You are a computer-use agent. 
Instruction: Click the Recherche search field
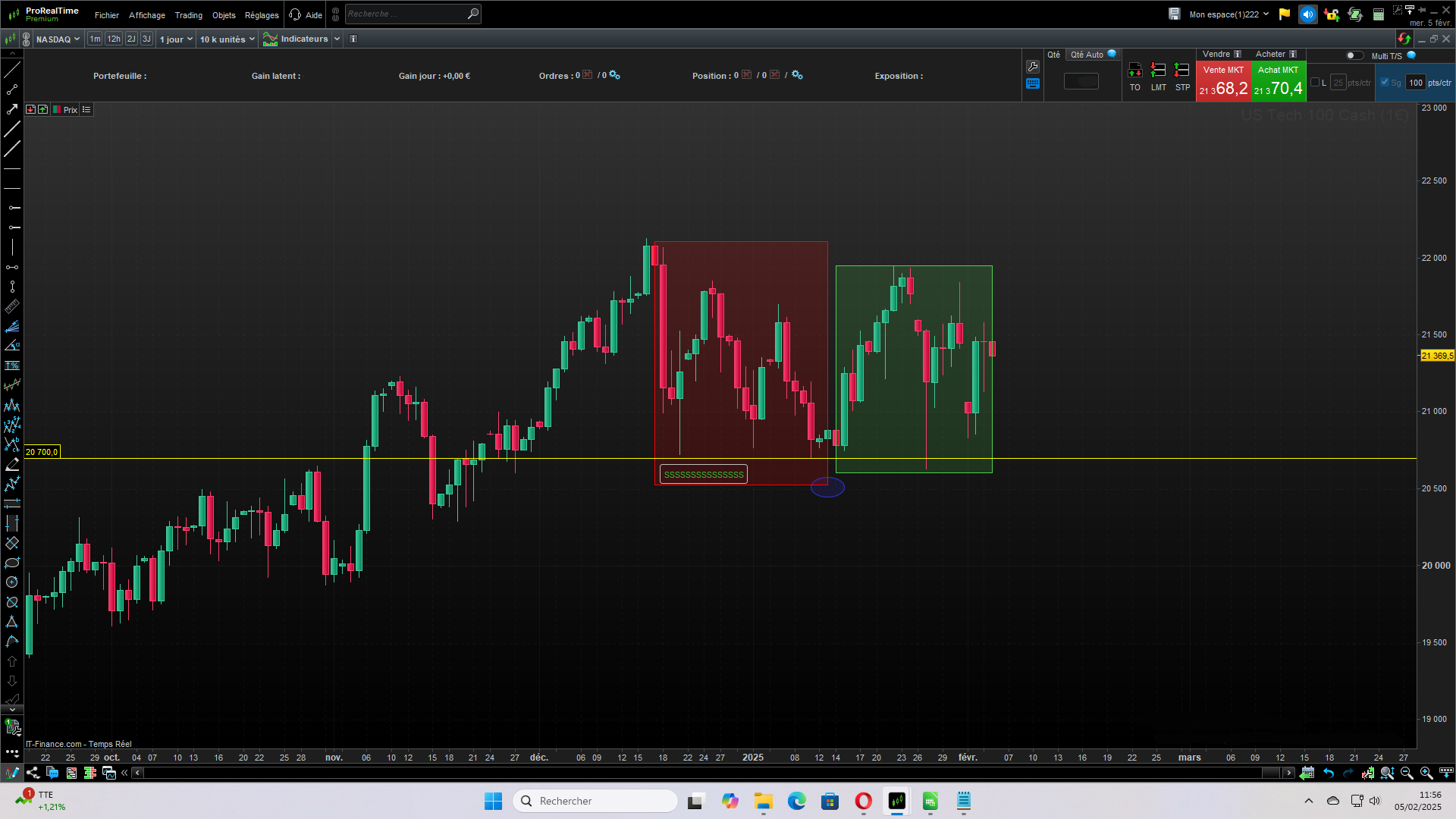(406, 14)
